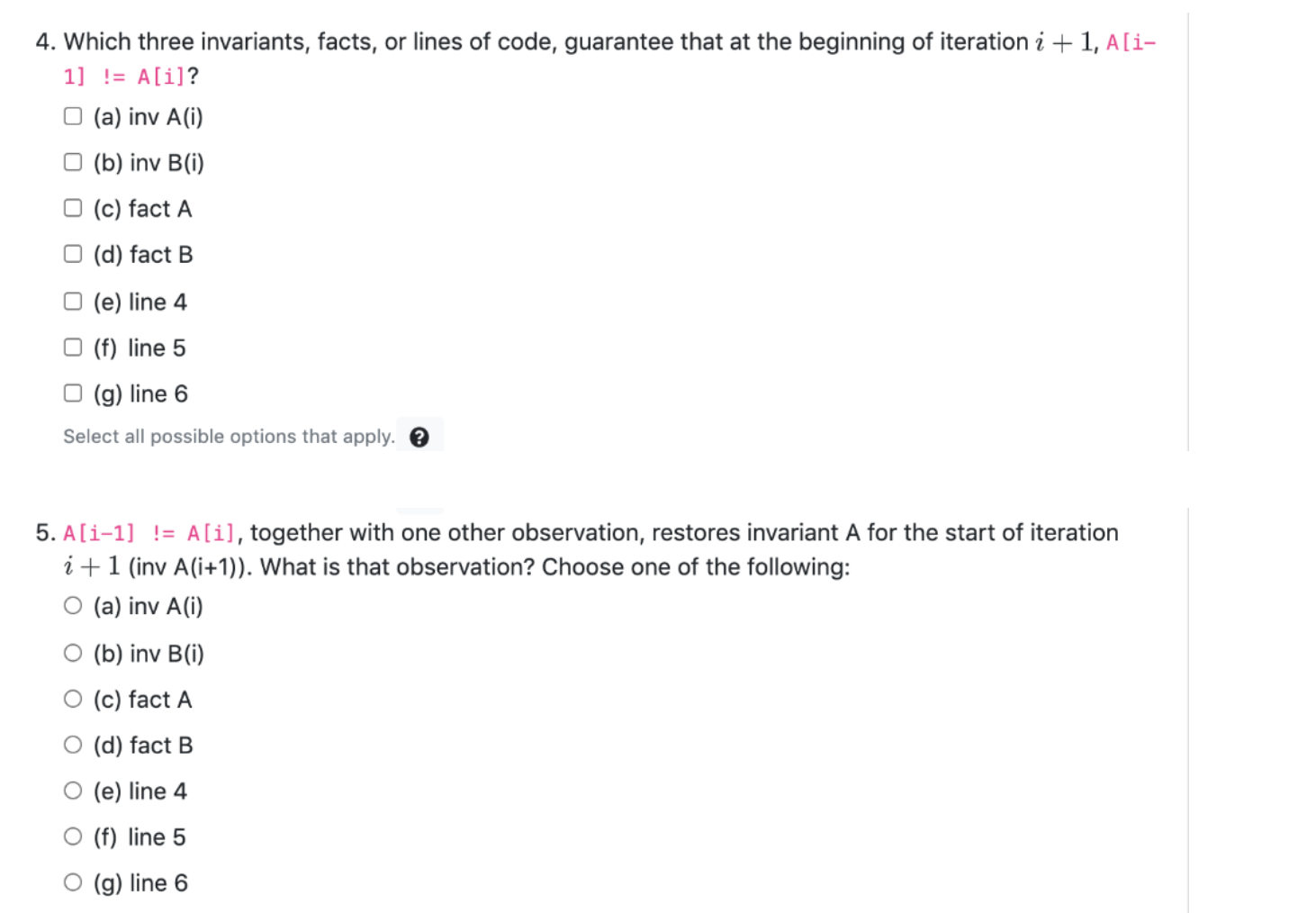This screenshot has height=913, width=1316.
Task: Check option (e) line 4 in question 4
Action: point(72,300)
